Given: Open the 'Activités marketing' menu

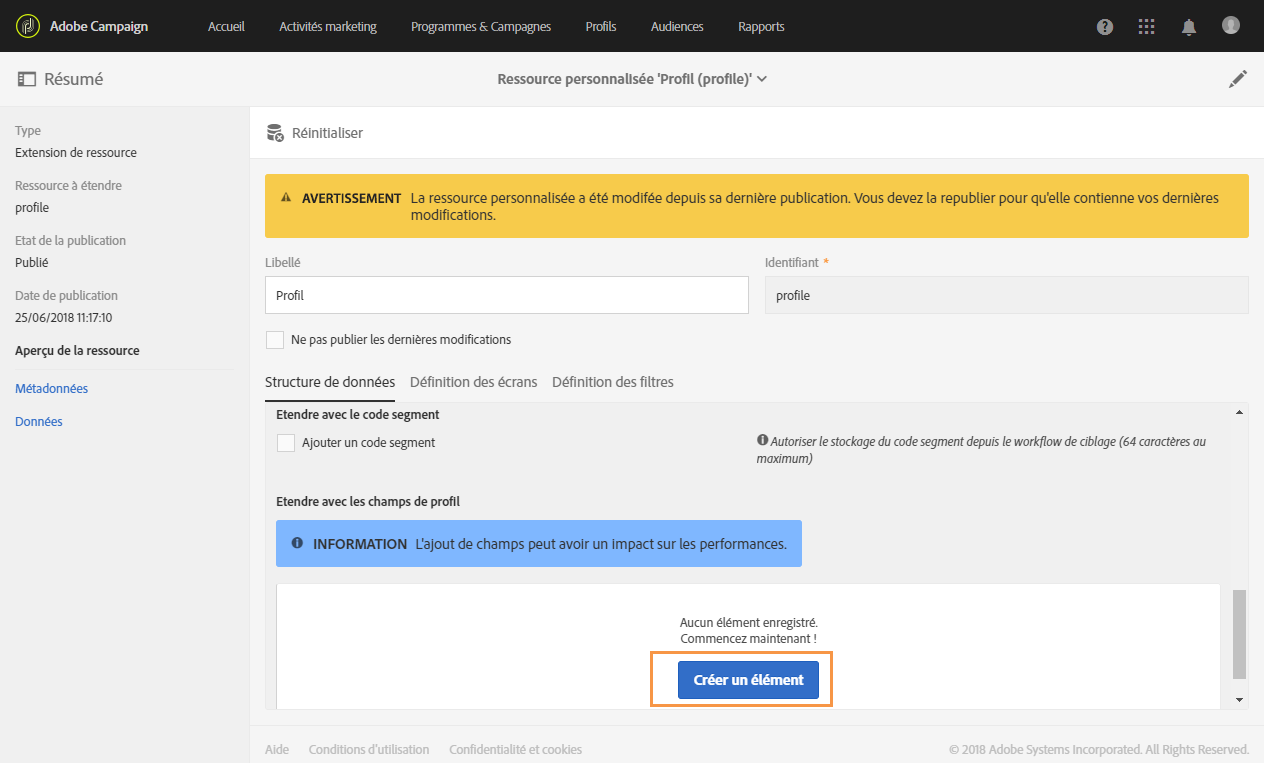Looking at the screenshot, I should pyautogui.click(x=328, y=27).
